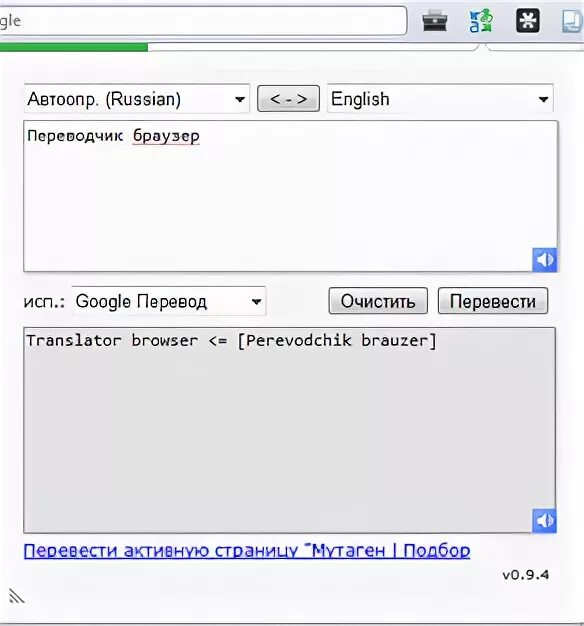Screen dimensions: 584x626
Task: Click the blue page icon on the toolbar's right edge
Action: [x=572, y=22]
